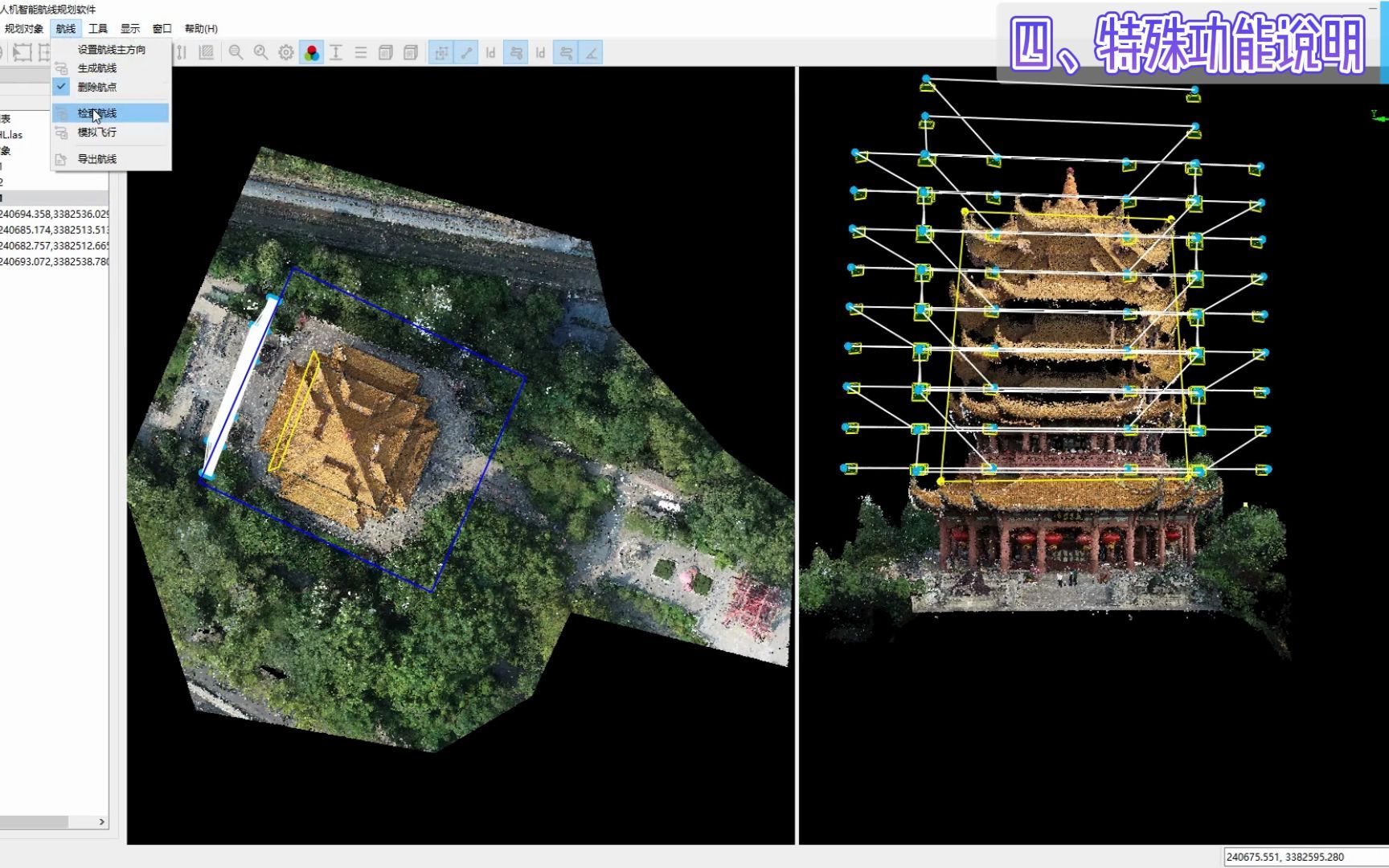Screen dimensions: 1389x868
Task: Click the generate route icon in menu
Action: pos(61,68)
